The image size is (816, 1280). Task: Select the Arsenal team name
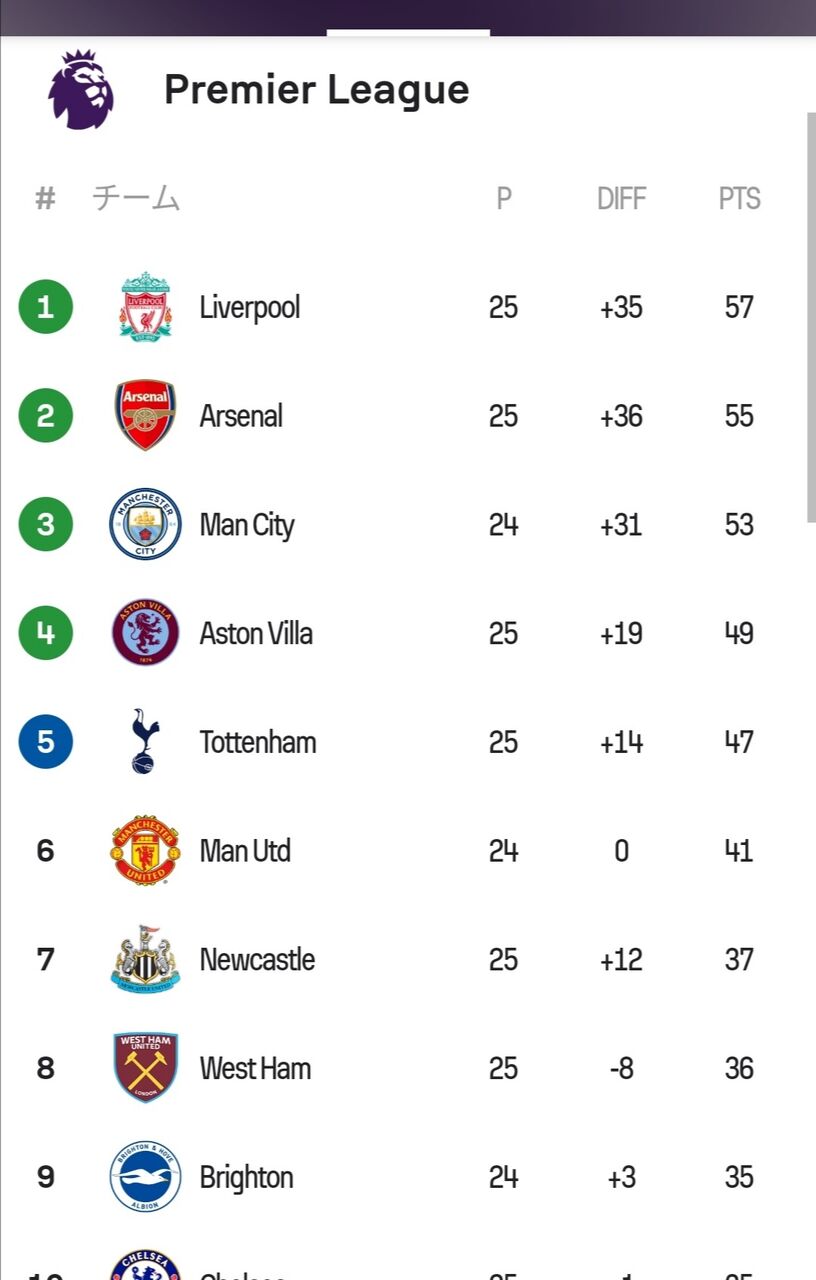(x=241, y=416)
